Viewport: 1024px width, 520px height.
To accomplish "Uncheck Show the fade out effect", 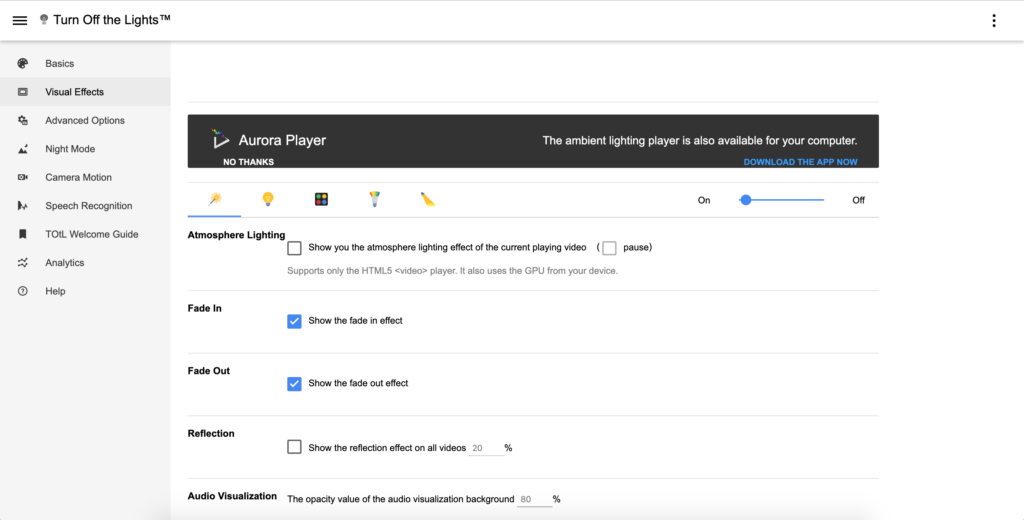I will click(295, 383).
